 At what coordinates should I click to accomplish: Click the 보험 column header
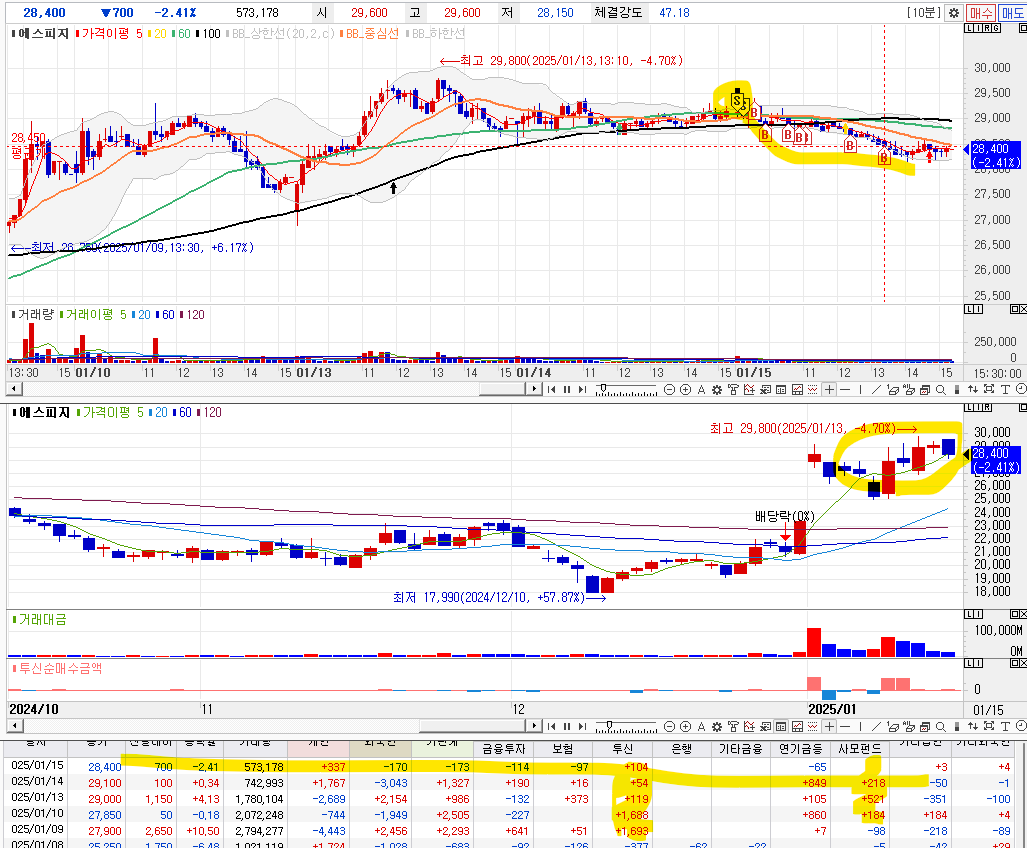tap(563, 748)
